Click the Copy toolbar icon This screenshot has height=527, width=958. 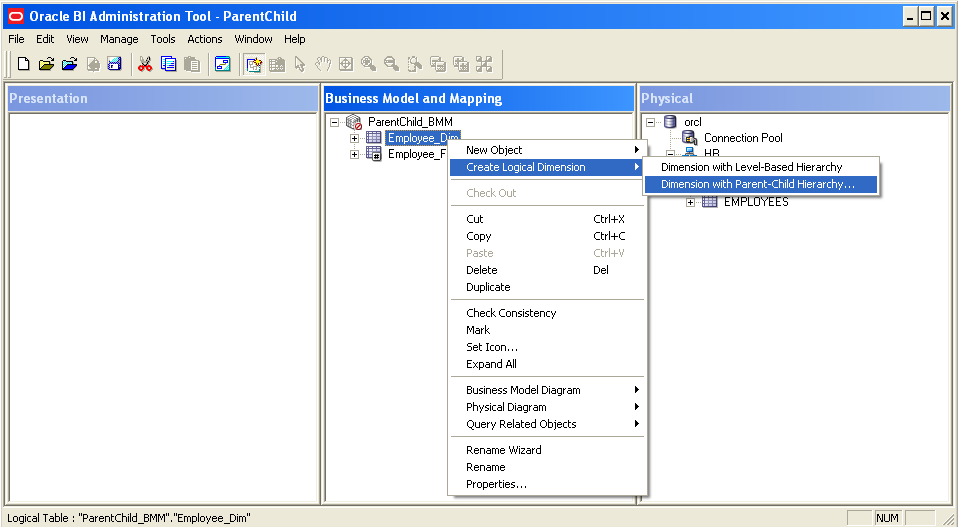169,64
